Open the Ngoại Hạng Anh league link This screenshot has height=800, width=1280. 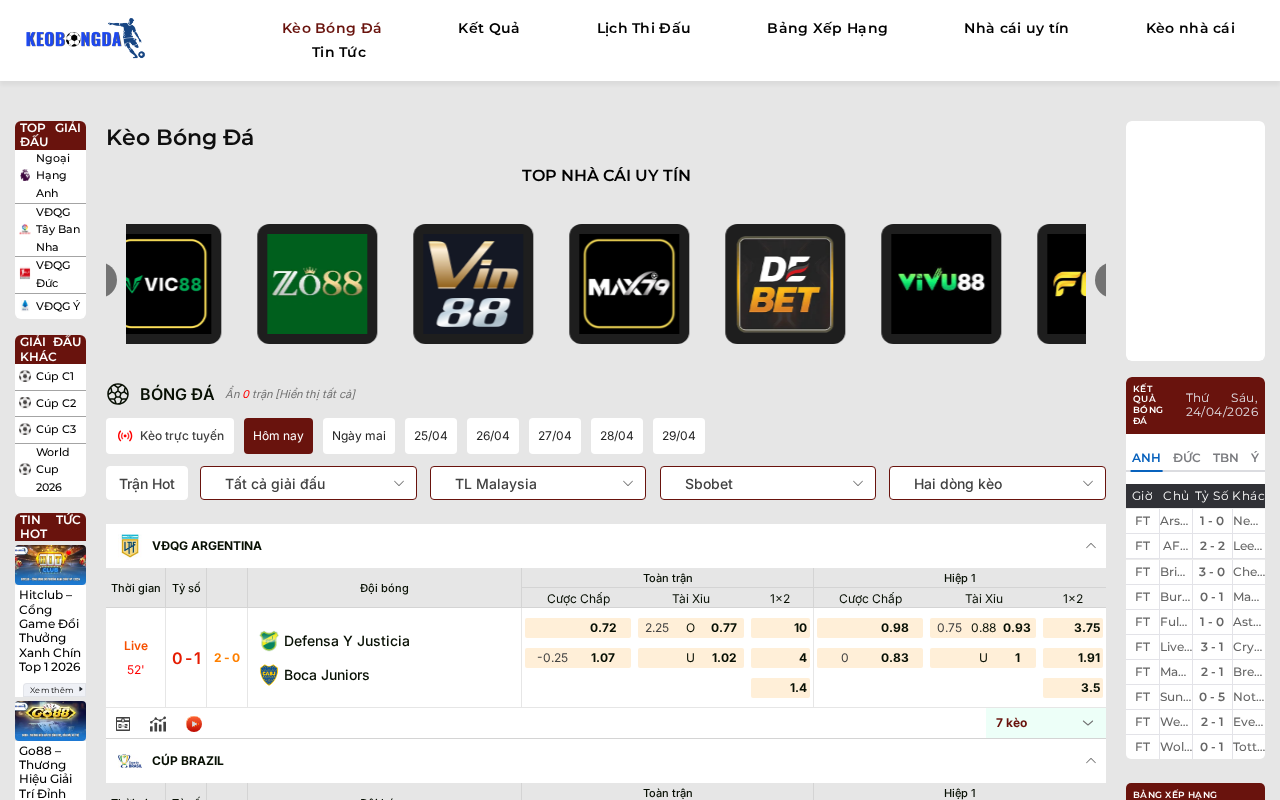pos(54,175)
